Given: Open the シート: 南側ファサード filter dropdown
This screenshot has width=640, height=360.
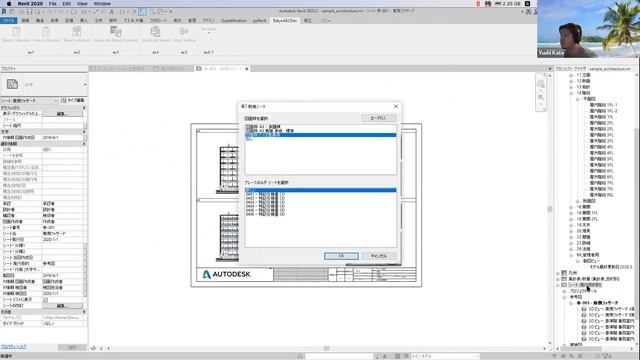Looking at the screenshot, I should pyautogui.click(x=29, y=100).
